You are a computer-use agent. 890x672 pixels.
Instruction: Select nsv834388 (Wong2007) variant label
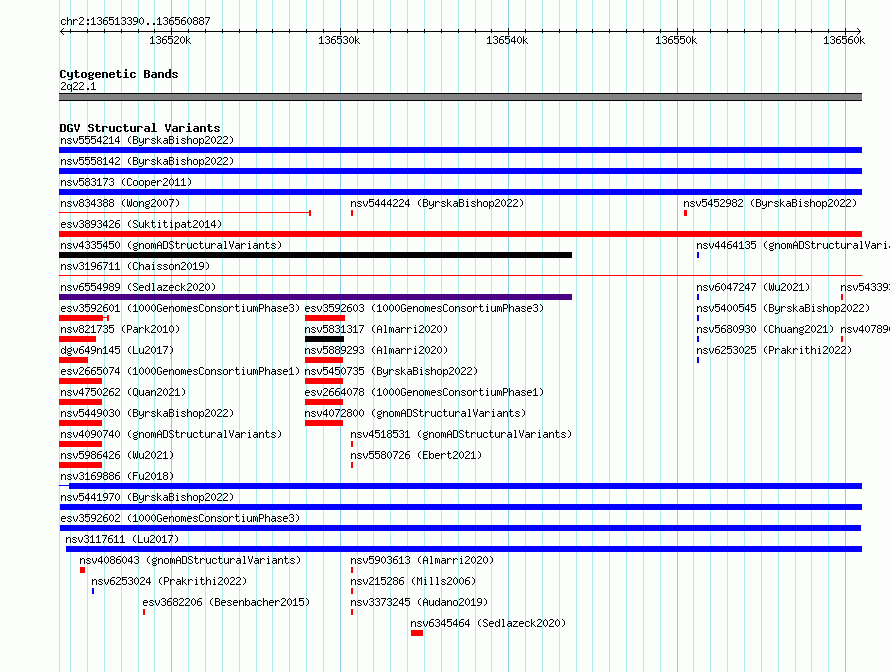point(120,203)
